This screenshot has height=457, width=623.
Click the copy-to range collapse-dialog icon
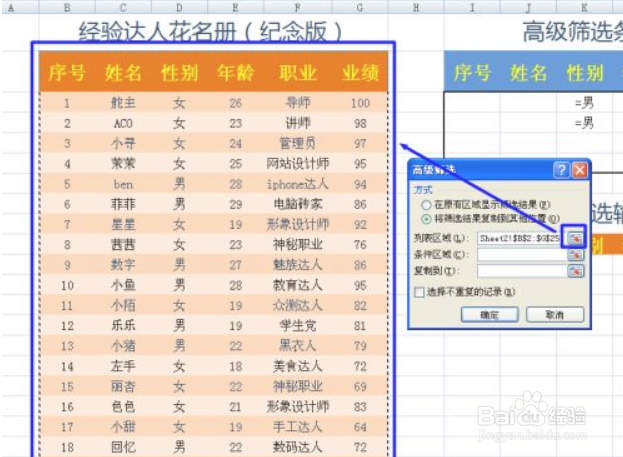coord(575,271)
